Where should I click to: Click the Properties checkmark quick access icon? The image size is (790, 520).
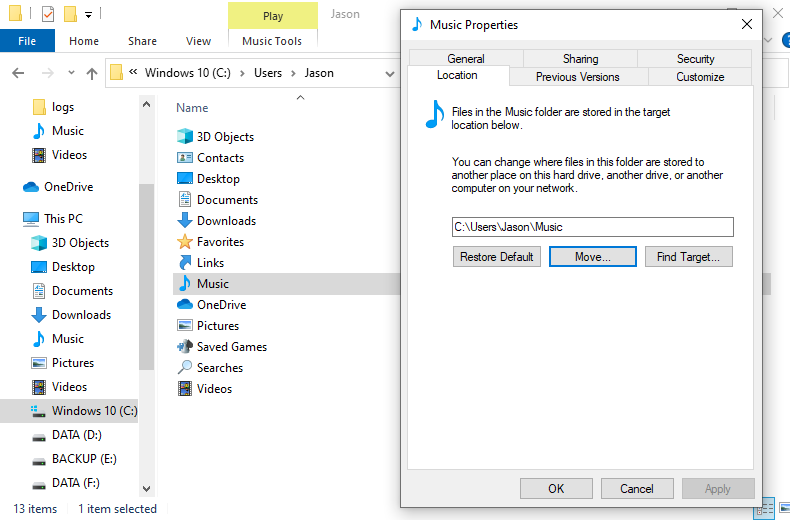click(48, 14)
